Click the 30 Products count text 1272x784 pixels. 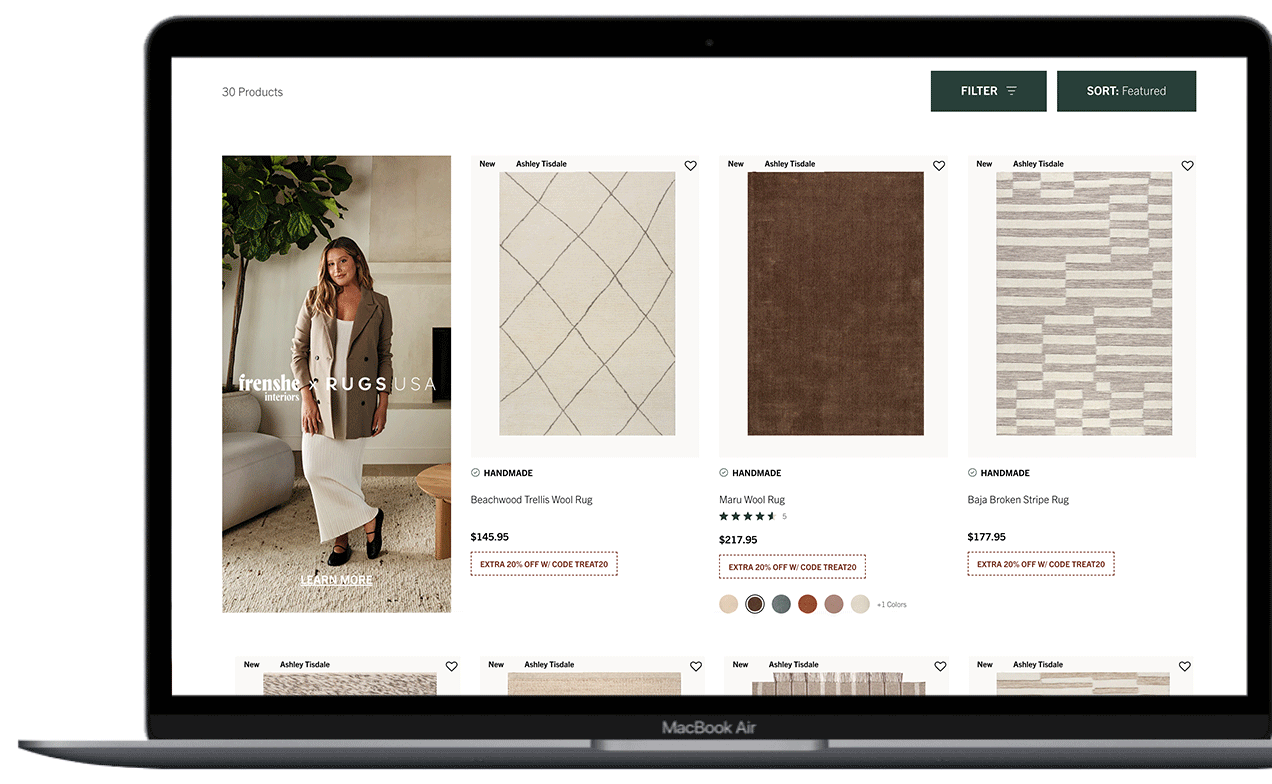tap(252, 92)
